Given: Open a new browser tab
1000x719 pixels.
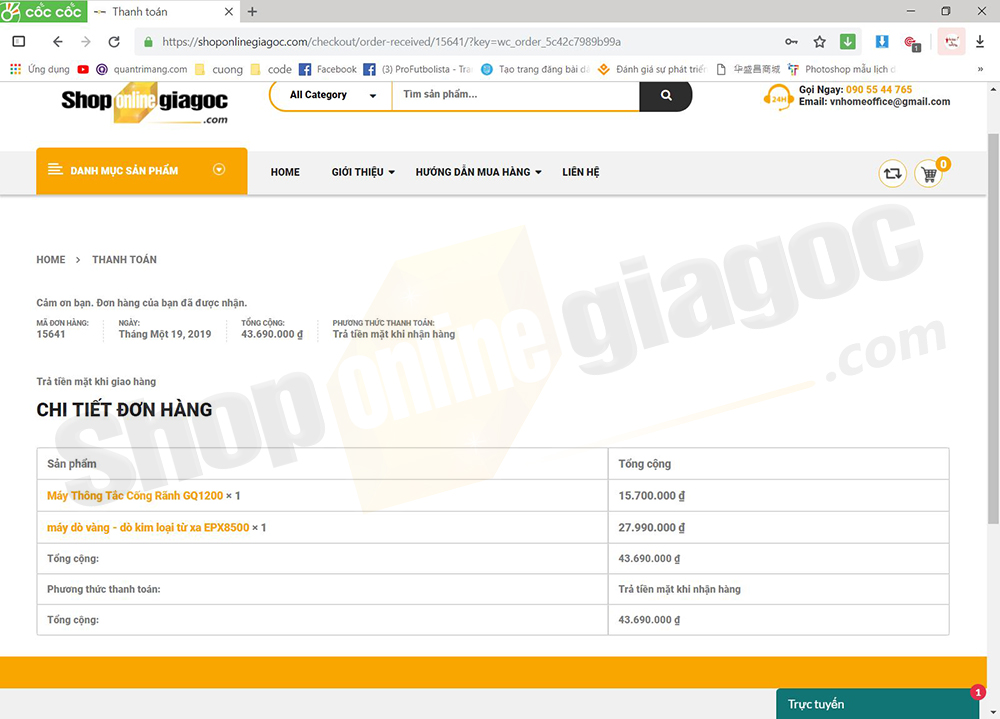Looking at the screenshot, I should [x=252, y=12].
